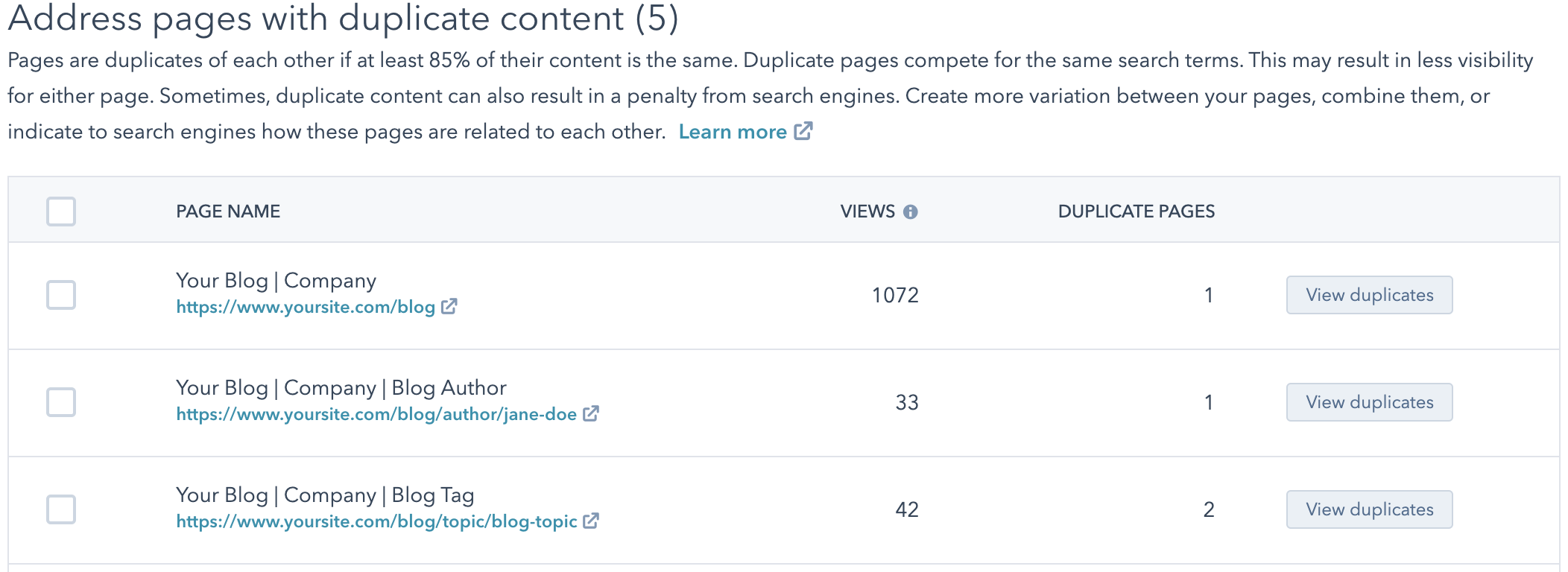Open the author/jane-doe page URL

[x=376, y=414]
